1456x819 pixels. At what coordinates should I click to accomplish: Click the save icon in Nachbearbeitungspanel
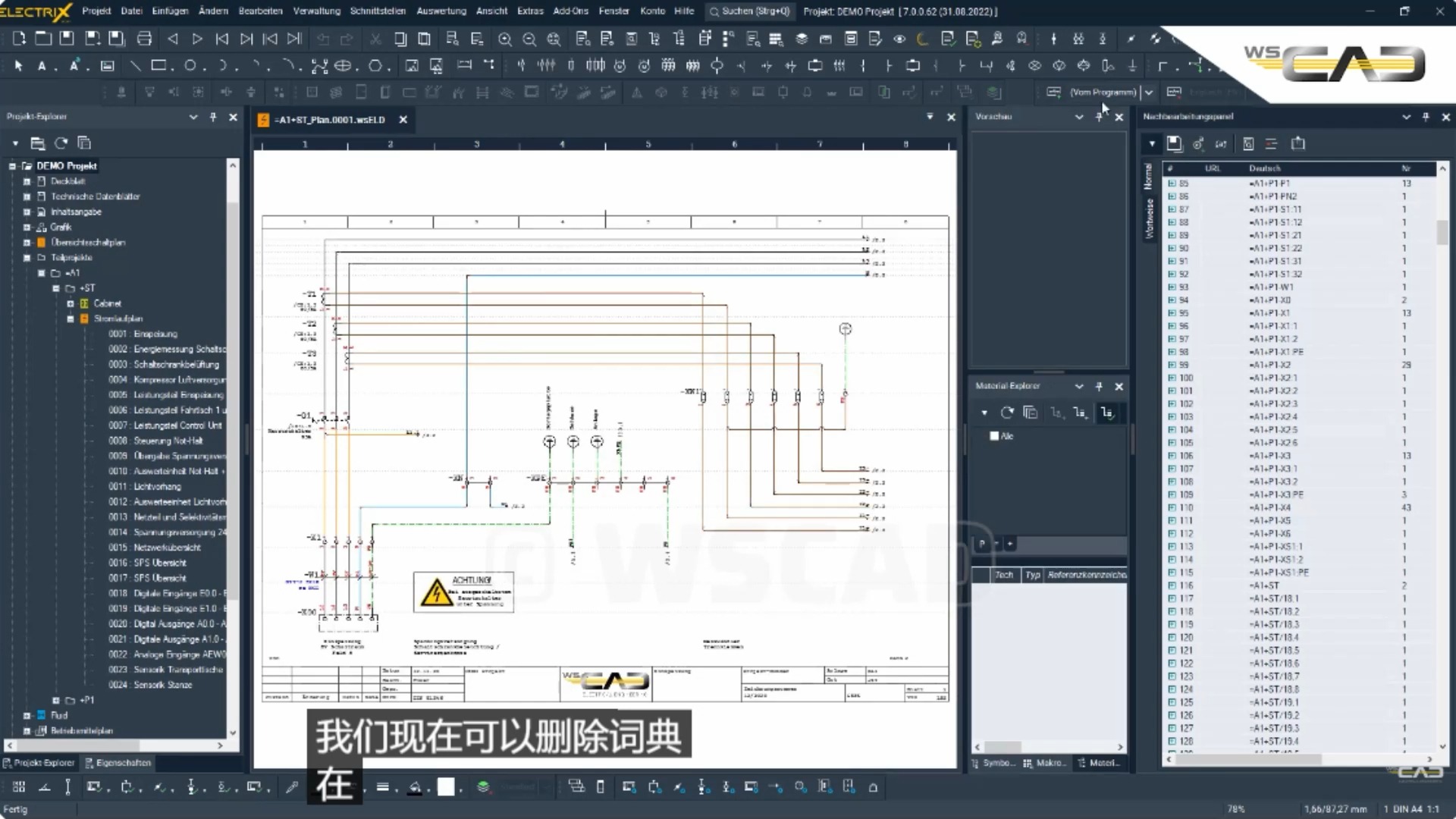click(x=1174, y=143)
